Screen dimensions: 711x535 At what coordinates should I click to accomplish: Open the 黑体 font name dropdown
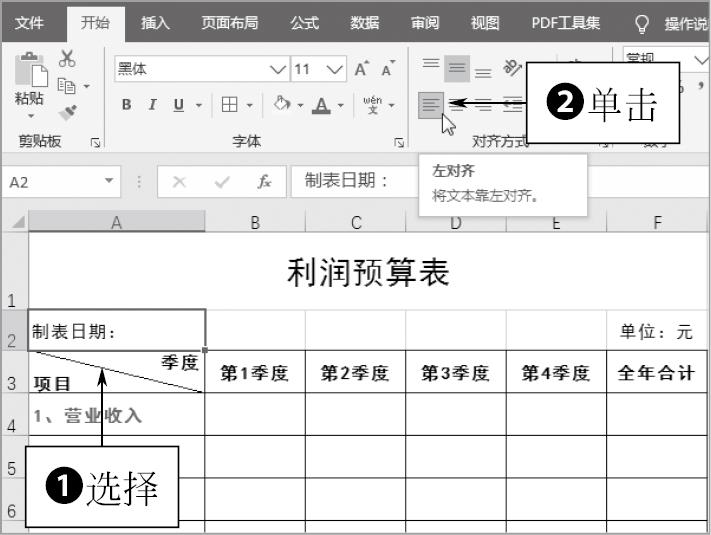[278, 69]
